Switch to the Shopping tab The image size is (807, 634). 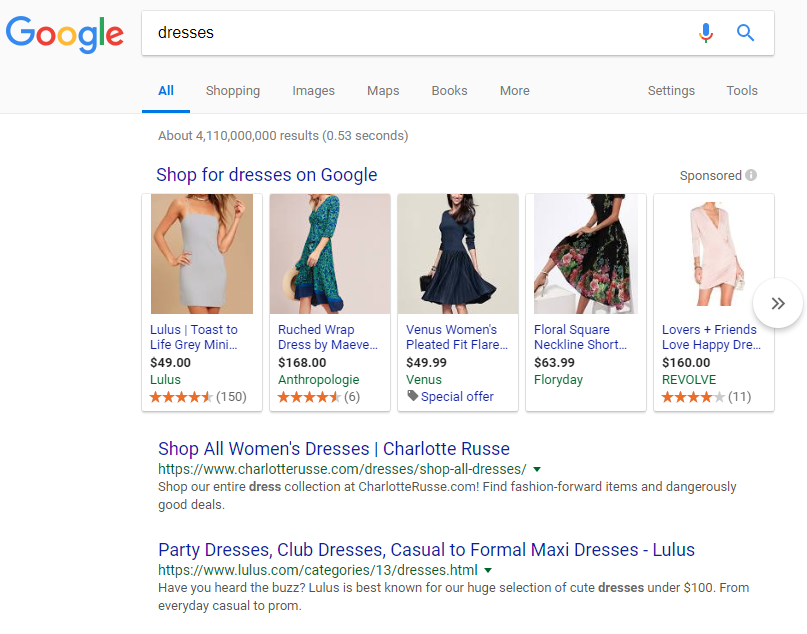[233, 91]
